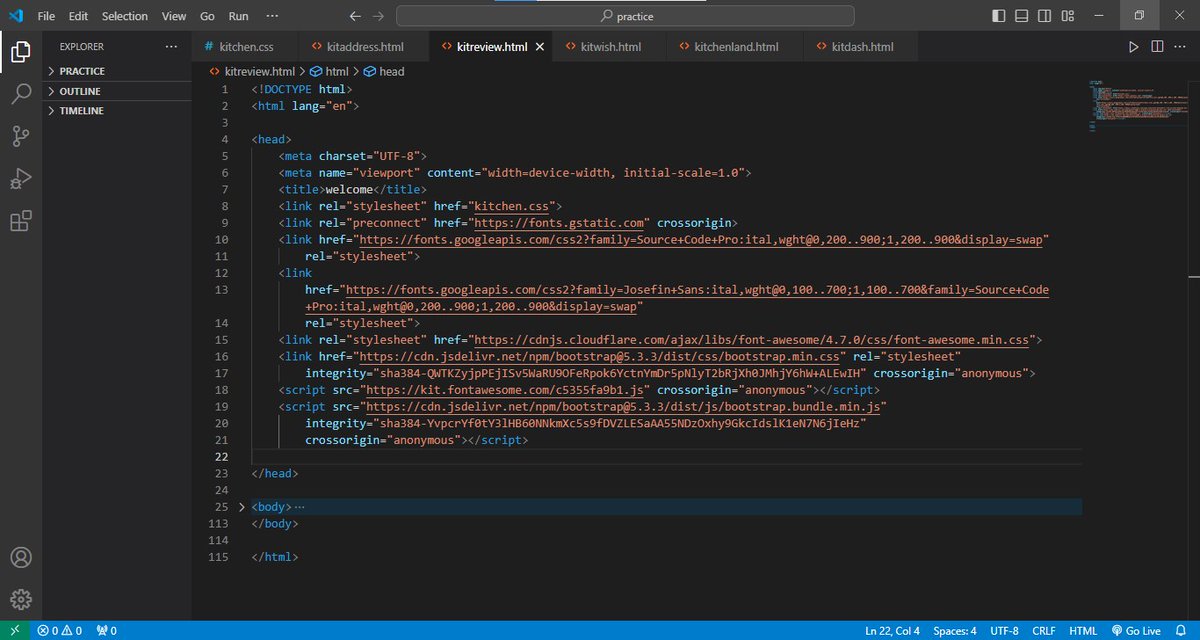Expand the PRACTICE folder section
Viewport: 1200px width, 640px height.
116,71
